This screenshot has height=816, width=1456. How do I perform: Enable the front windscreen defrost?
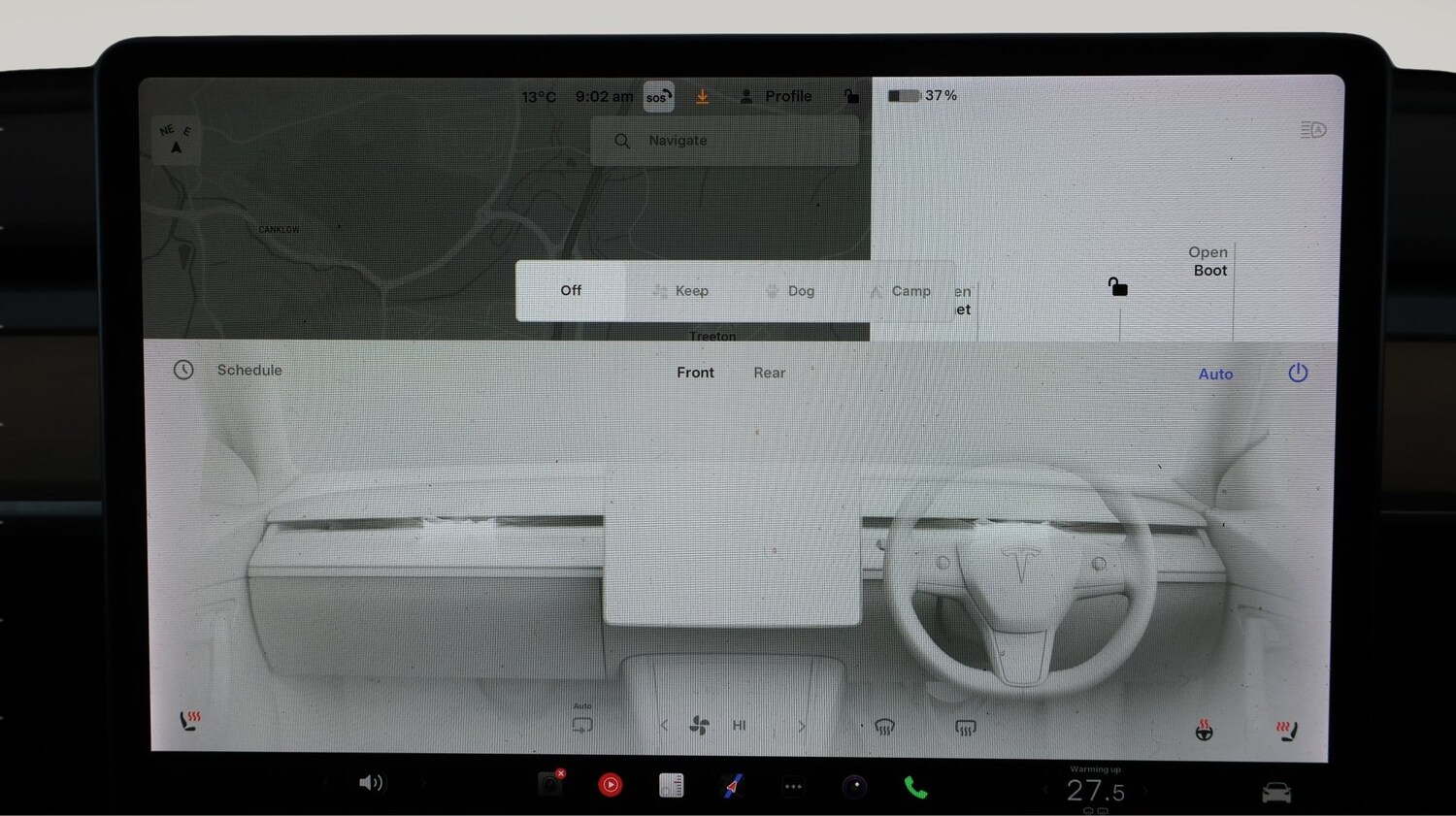tap(884, 725)
